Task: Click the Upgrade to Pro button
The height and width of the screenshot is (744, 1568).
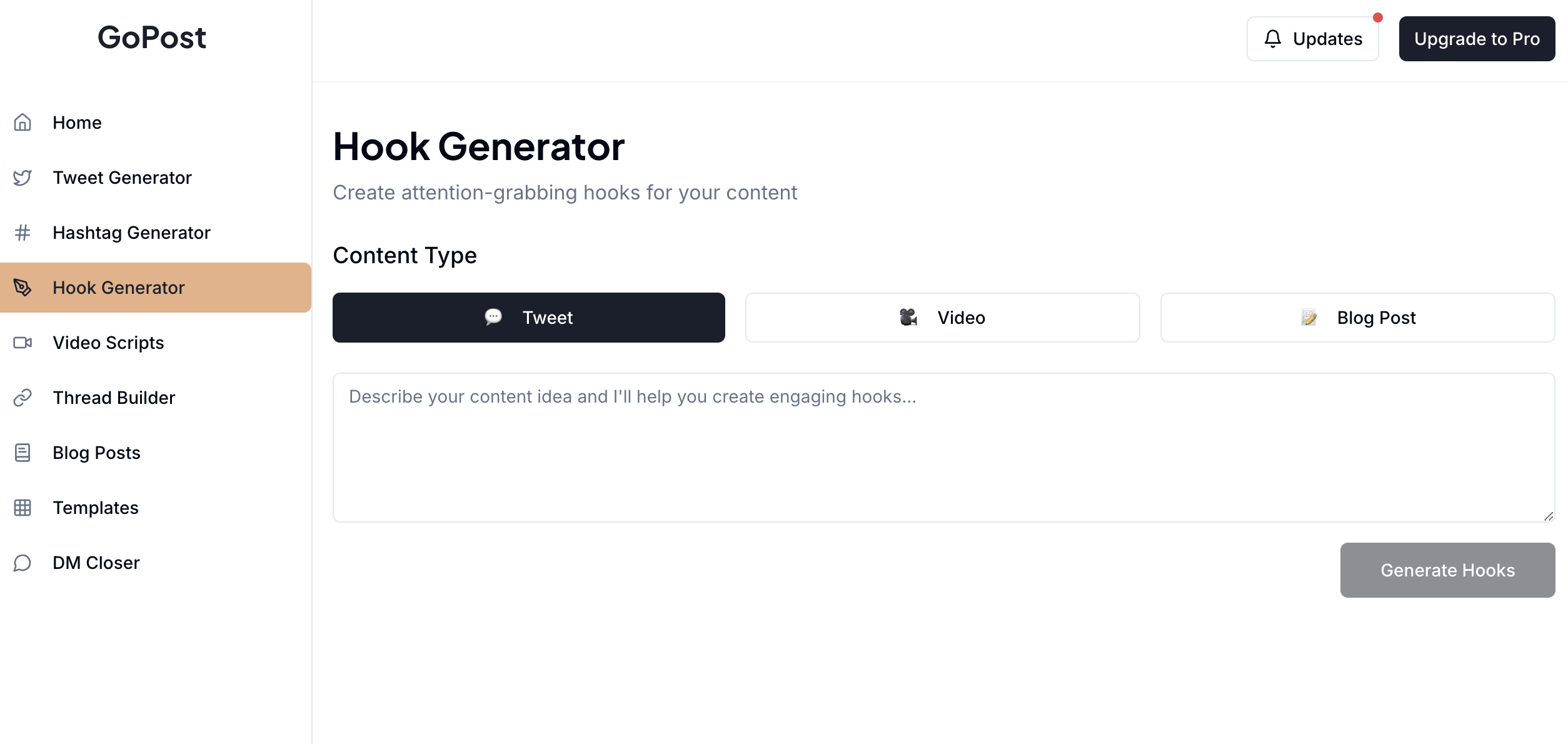Action: click(1477, 39)
